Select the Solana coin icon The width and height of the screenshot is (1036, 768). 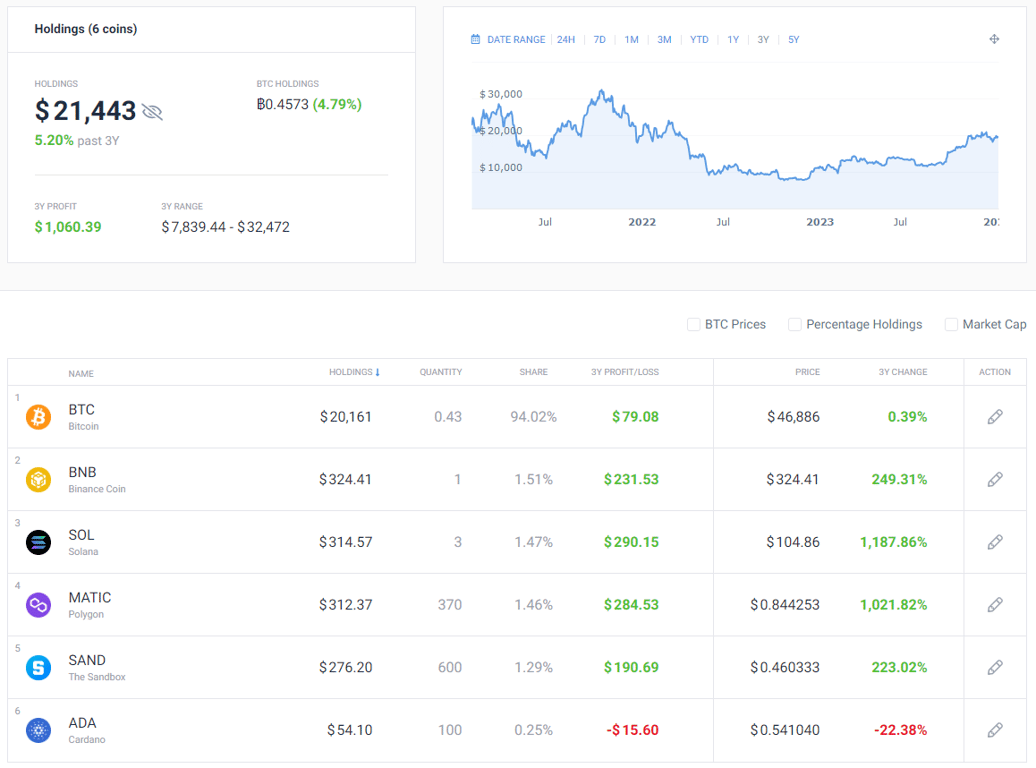[38, 542]
